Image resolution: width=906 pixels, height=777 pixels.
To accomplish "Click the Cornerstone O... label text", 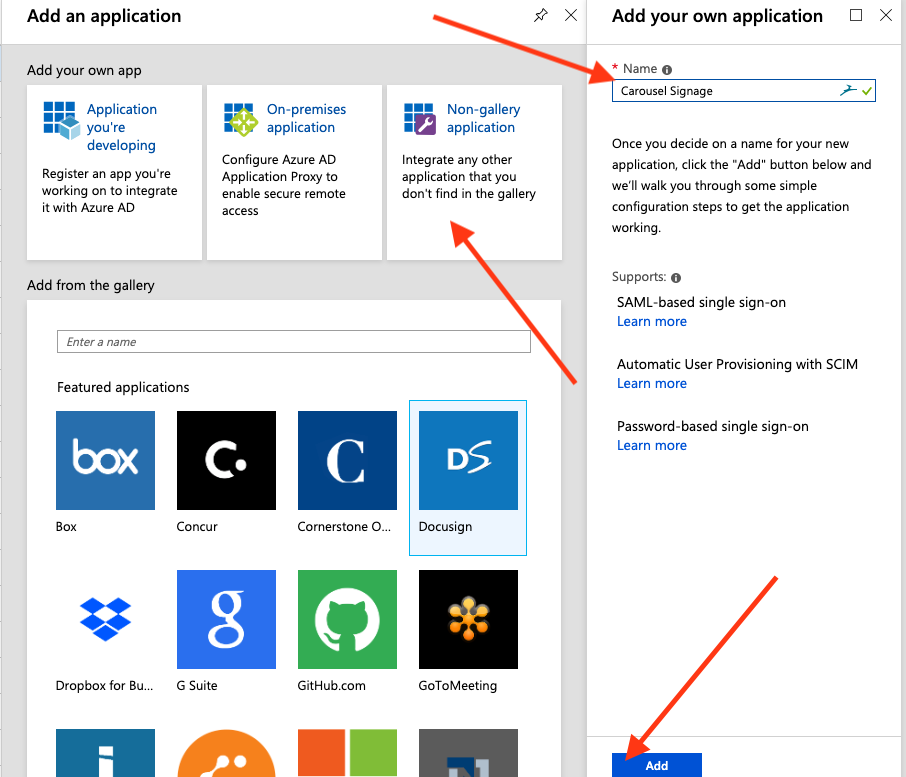I will pyautogui.click(x=344, y=527).
